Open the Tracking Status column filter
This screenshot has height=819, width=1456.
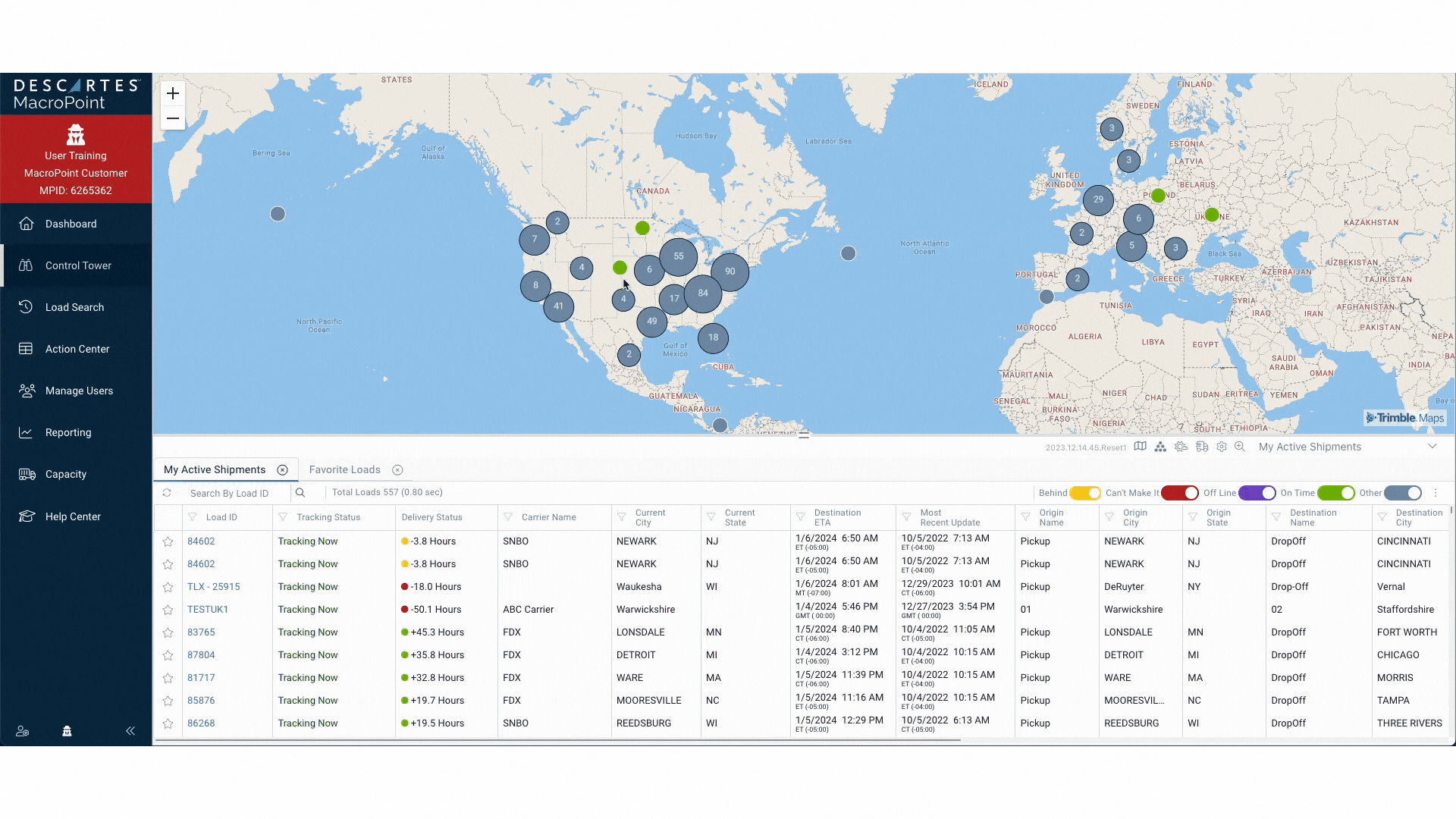coord(283,517)
